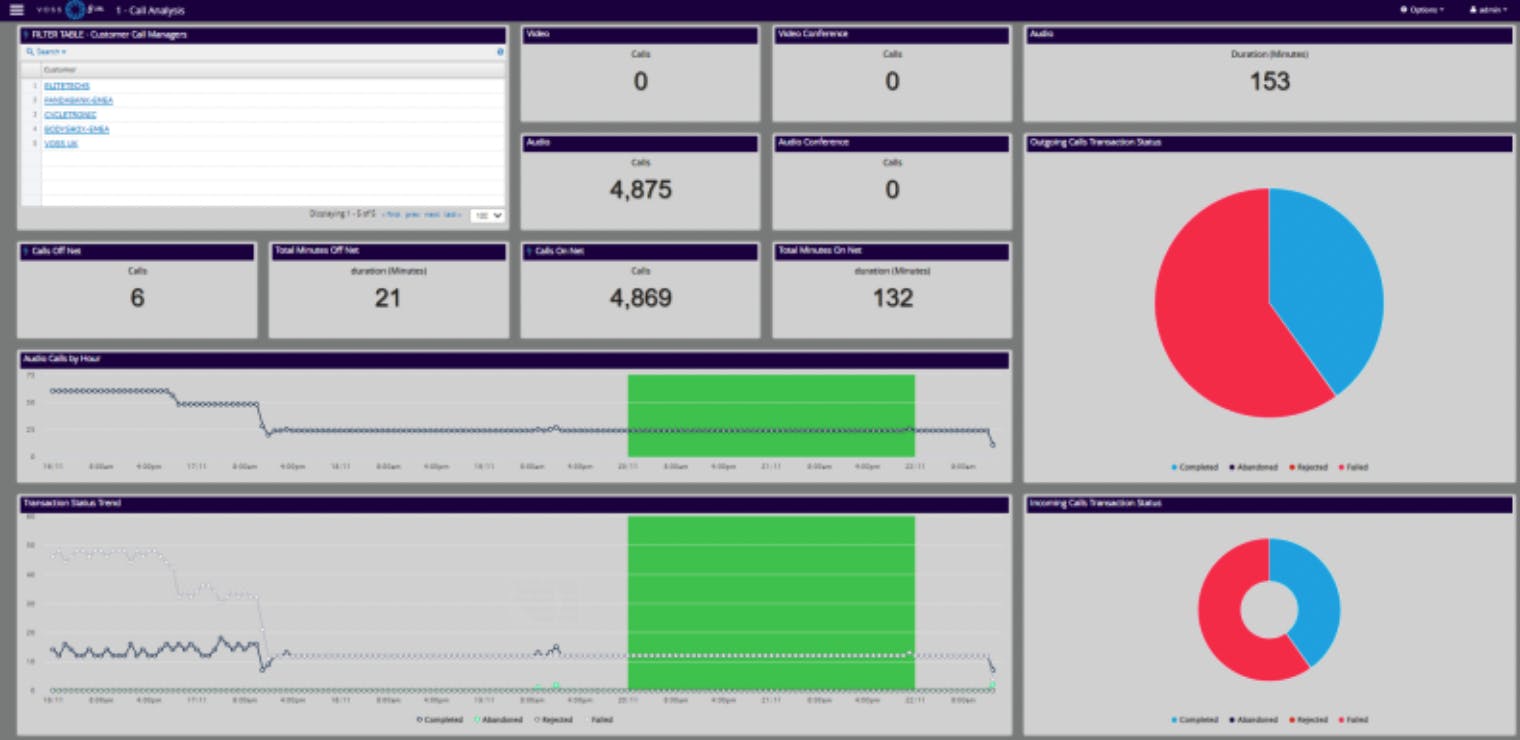Screen dimensions: 1520x740
Task: Open the PANDABANK-EMEA customer link
Action: [x=78, y=100]
